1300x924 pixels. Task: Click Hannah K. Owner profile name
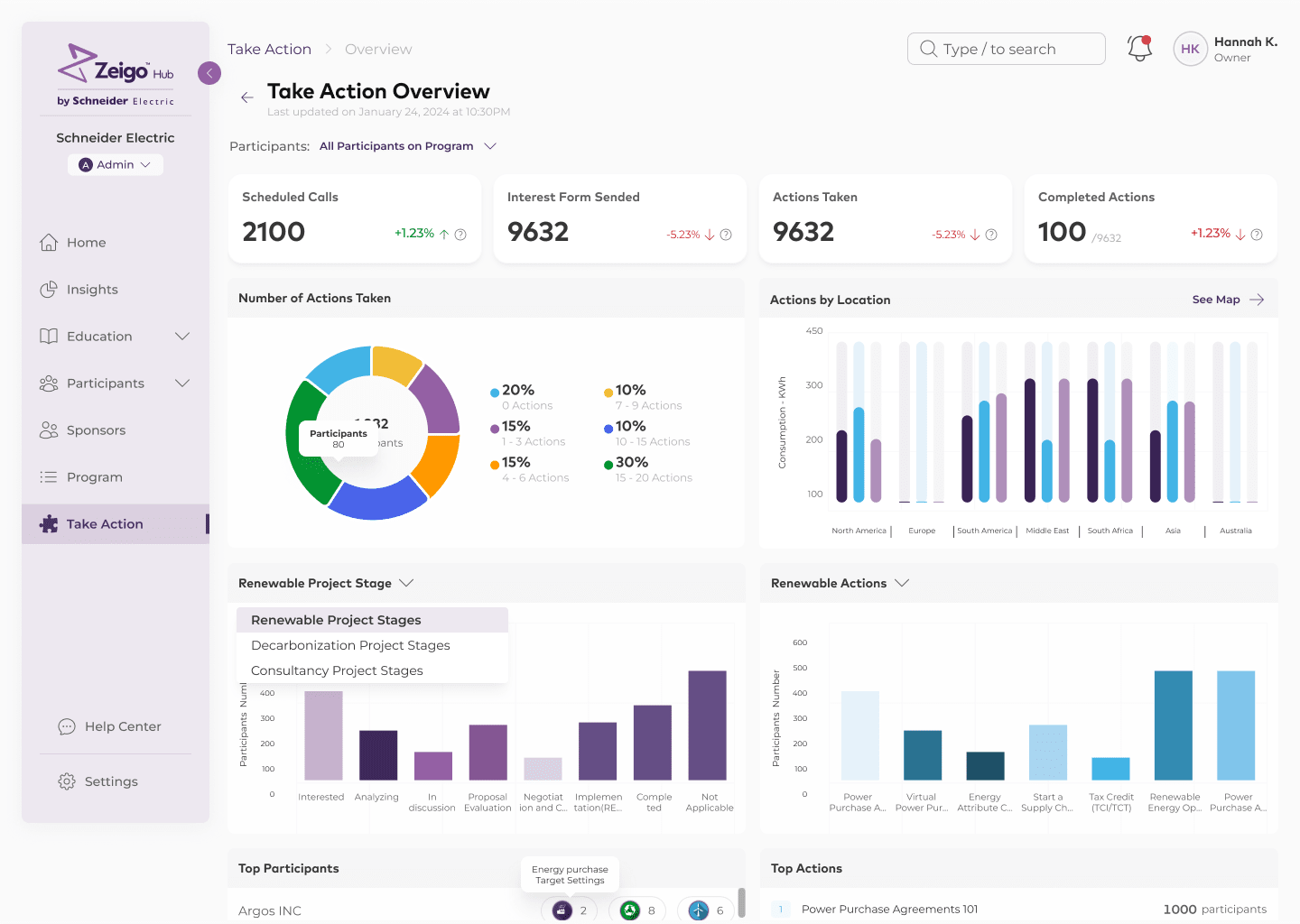pos(1245,49)
